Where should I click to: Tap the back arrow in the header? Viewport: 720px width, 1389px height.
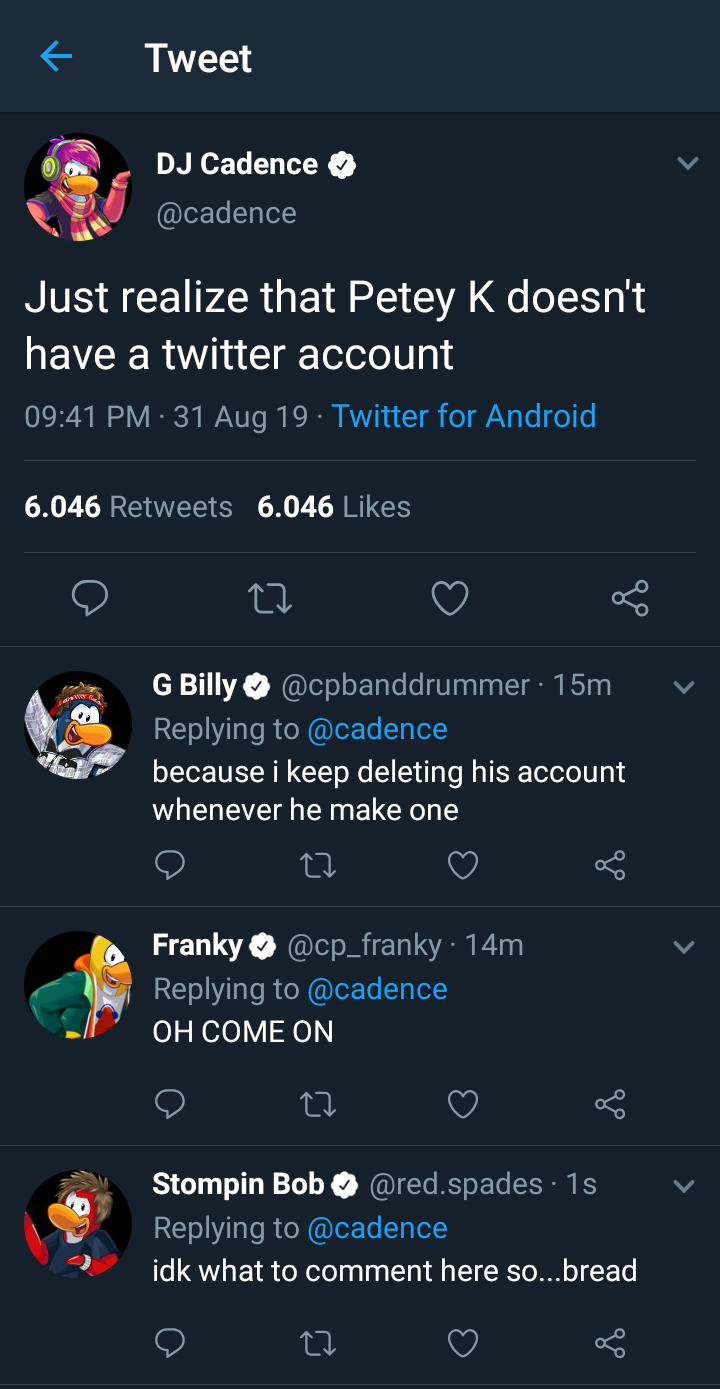pos(56,58)
